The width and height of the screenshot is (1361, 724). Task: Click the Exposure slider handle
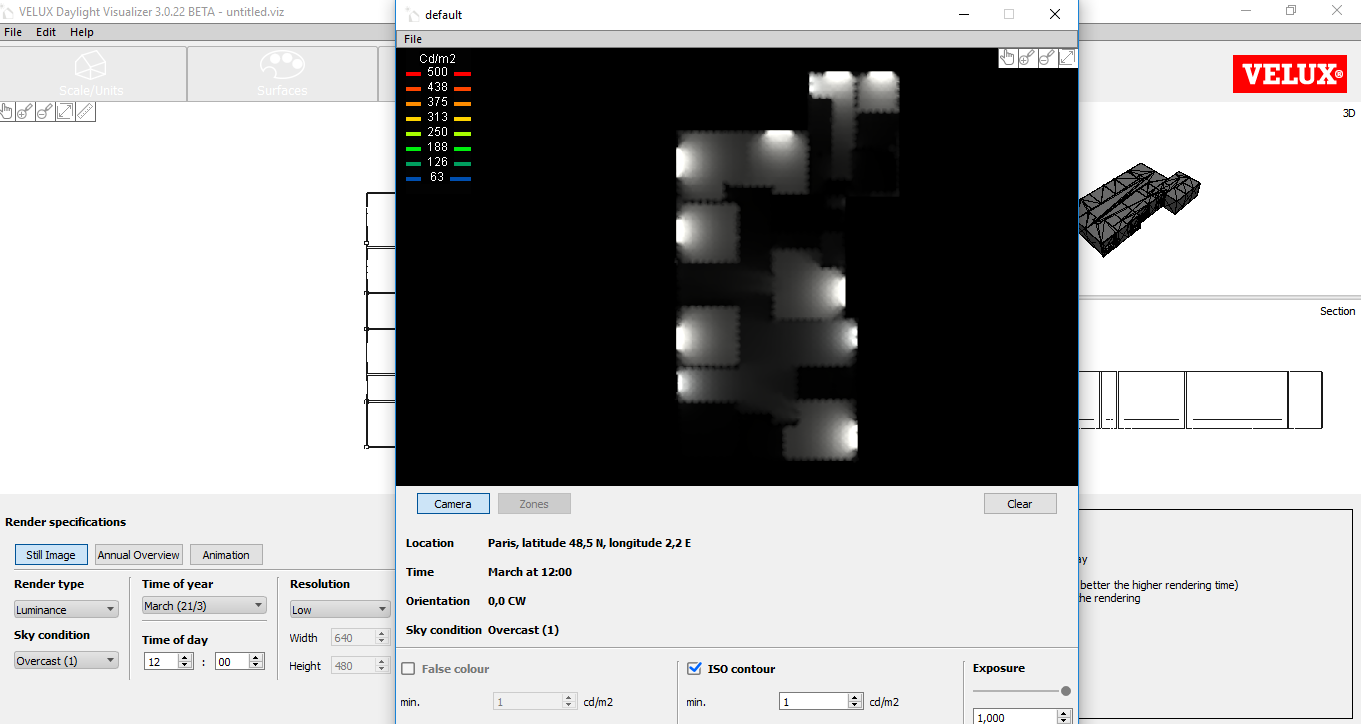pos(1066,691)
